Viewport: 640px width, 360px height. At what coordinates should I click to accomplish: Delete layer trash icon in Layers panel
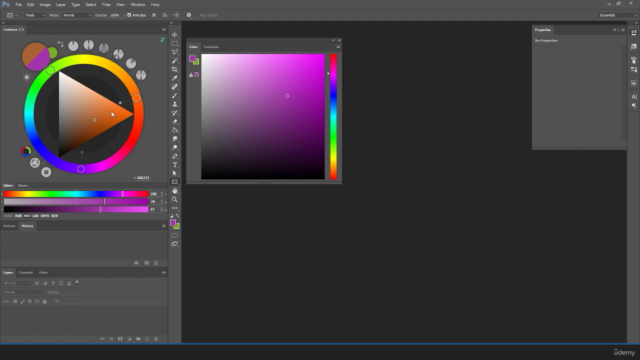pyautogui.click(x=156, y=339)
